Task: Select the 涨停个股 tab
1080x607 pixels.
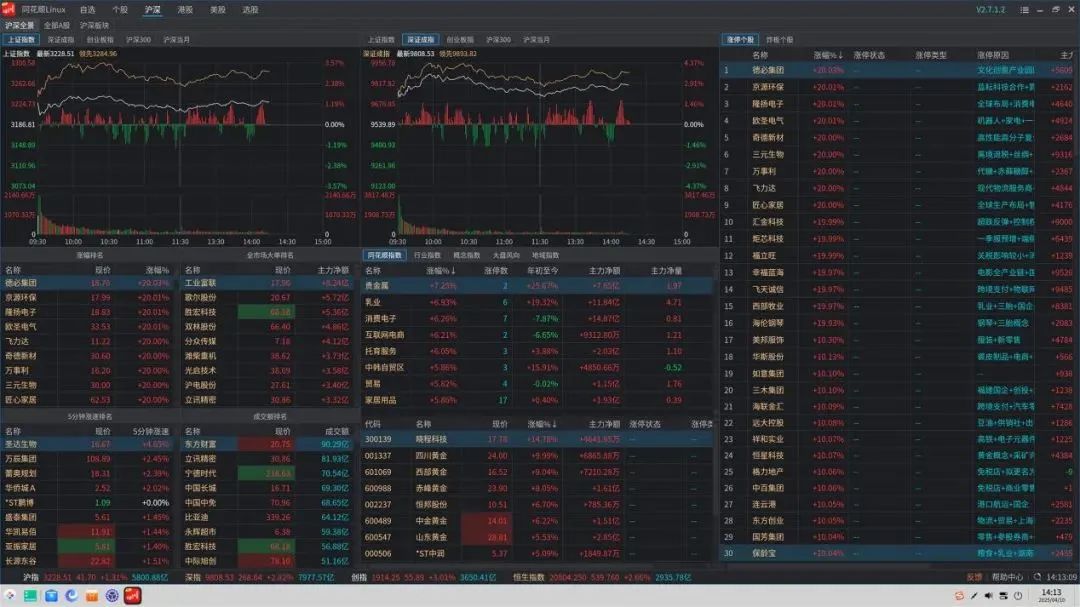Action: 740,40
